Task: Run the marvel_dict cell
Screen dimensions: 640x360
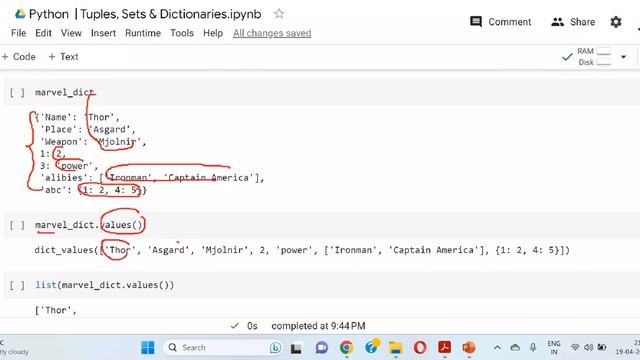Action: 17,93
